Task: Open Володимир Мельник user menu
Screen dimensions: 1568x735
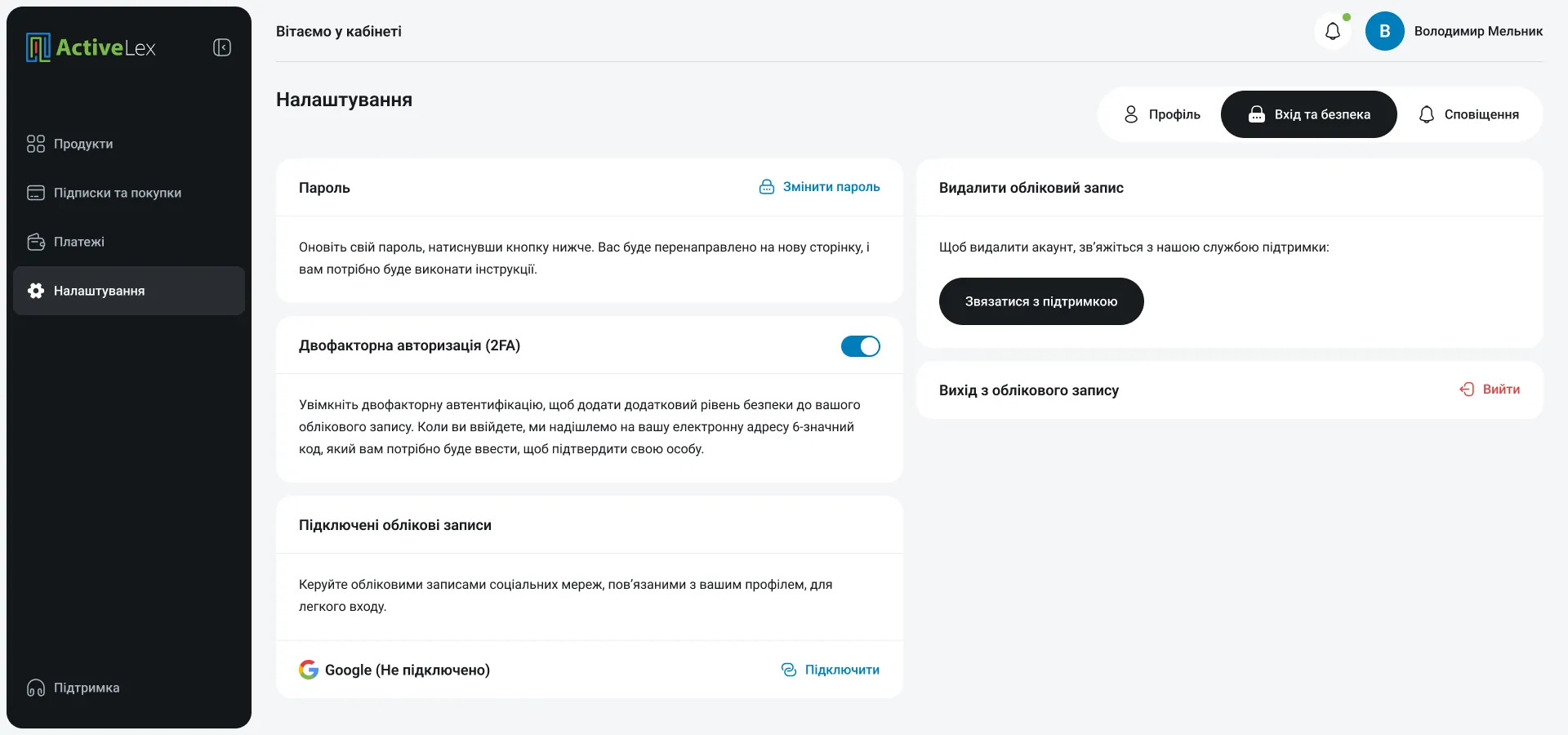Action: (1478, 31)
